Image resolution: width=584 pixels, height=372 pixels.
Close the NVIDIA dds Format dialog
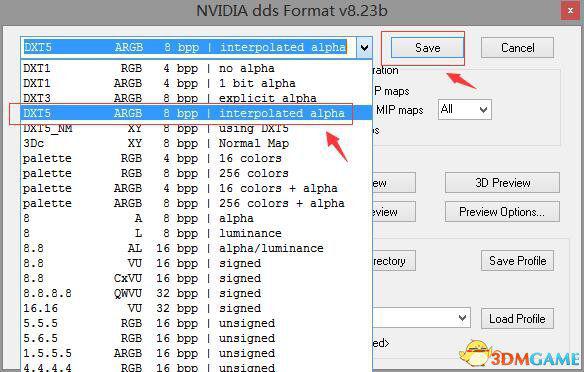[x=570, y=10]
